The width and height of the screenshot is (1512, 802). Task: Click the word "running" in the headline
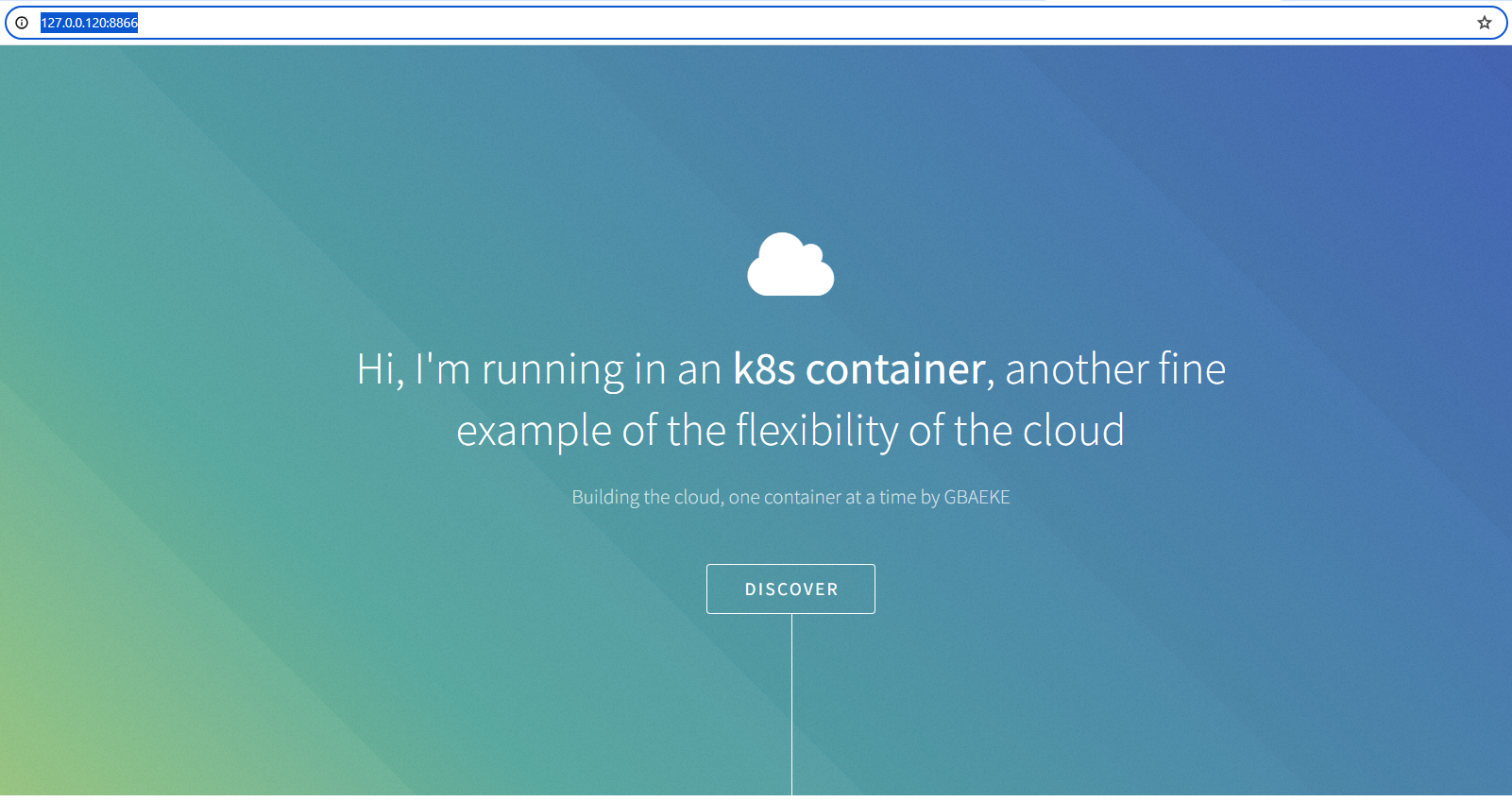[552, 369]
